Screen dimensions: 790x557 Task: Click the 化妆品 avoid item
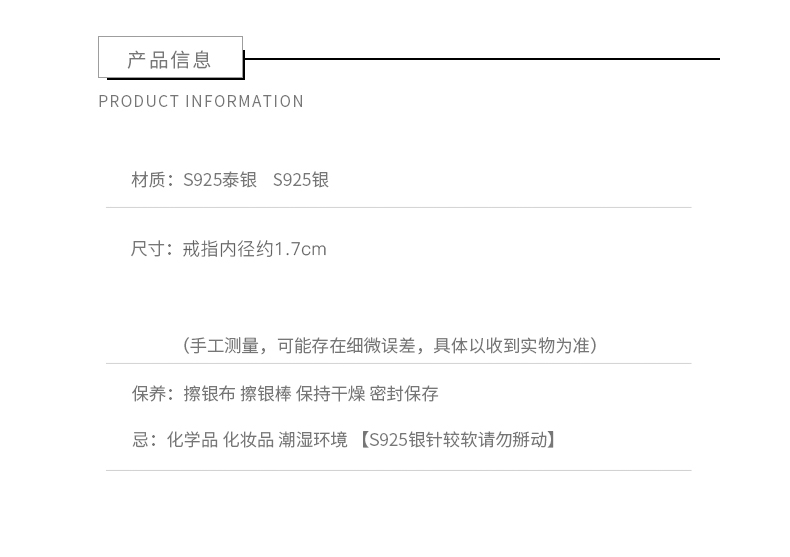pyautogui.click(x=247, y=439)
